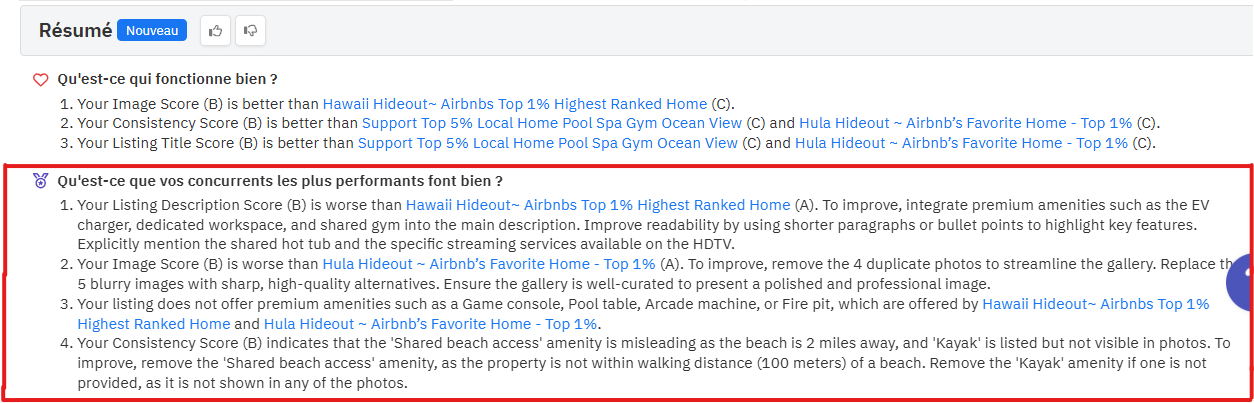Open the purple floating button on the right edge
This screenshot has width=1254, height=403.
coord(1243,283)
